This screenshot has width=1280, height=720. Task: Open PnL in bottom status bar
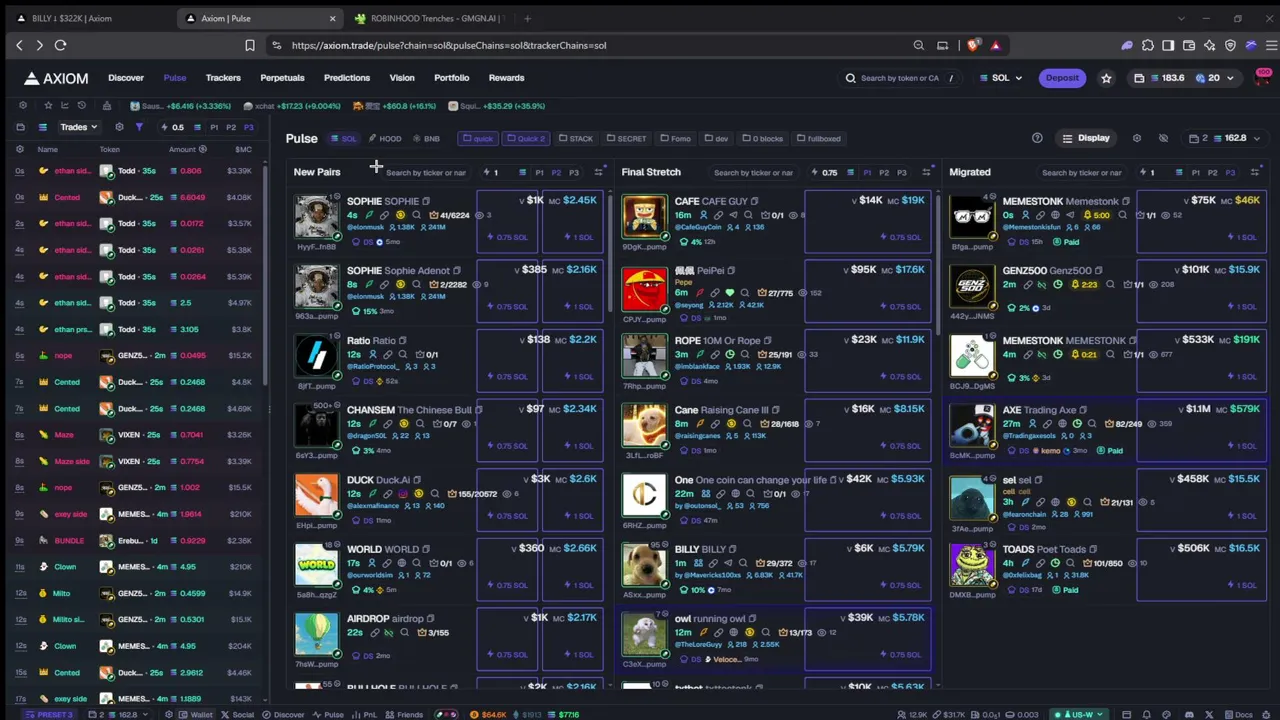[363, 714]
